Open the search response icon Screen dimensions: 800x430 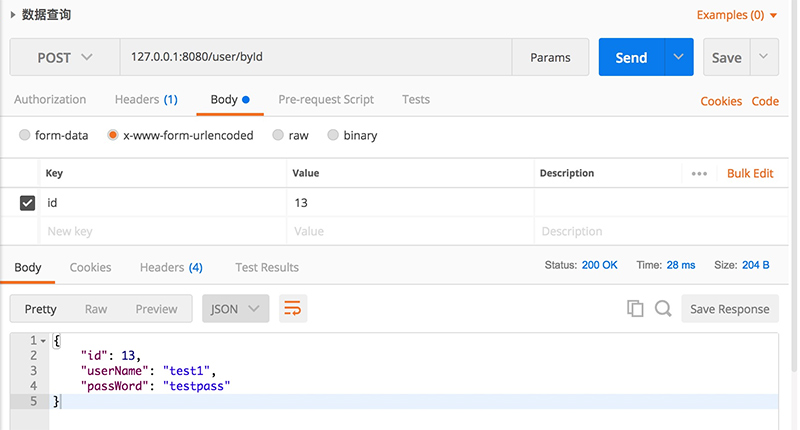[663, 309]
